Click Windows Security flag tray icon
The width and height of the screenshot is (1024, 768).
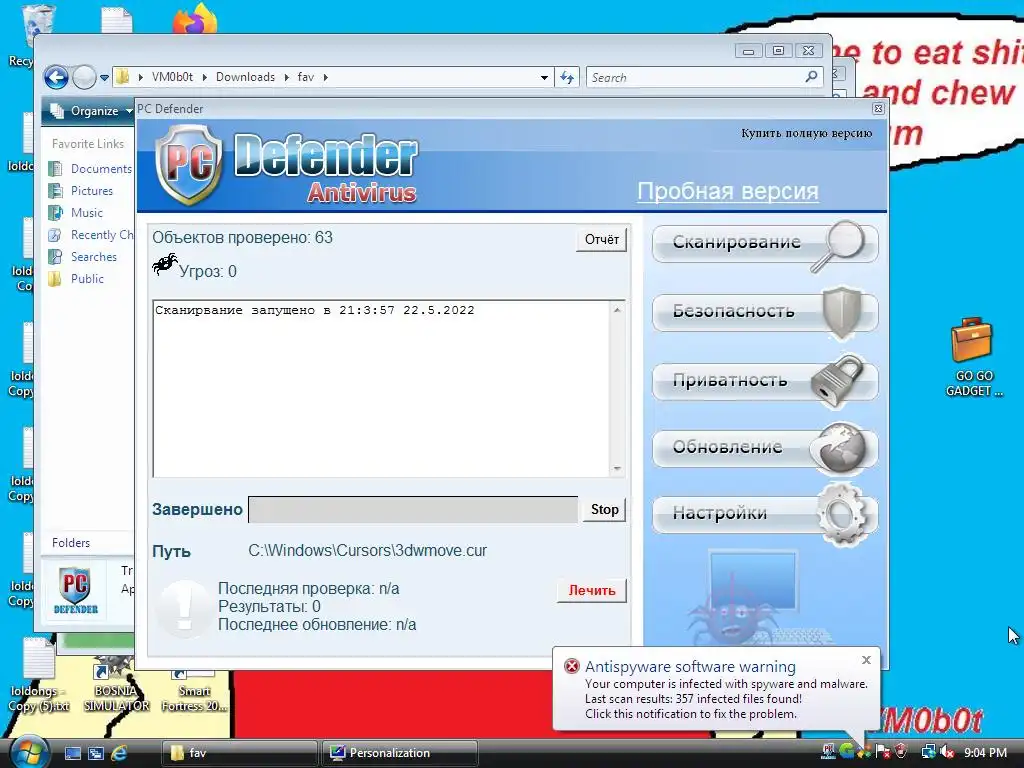(882, 752)
